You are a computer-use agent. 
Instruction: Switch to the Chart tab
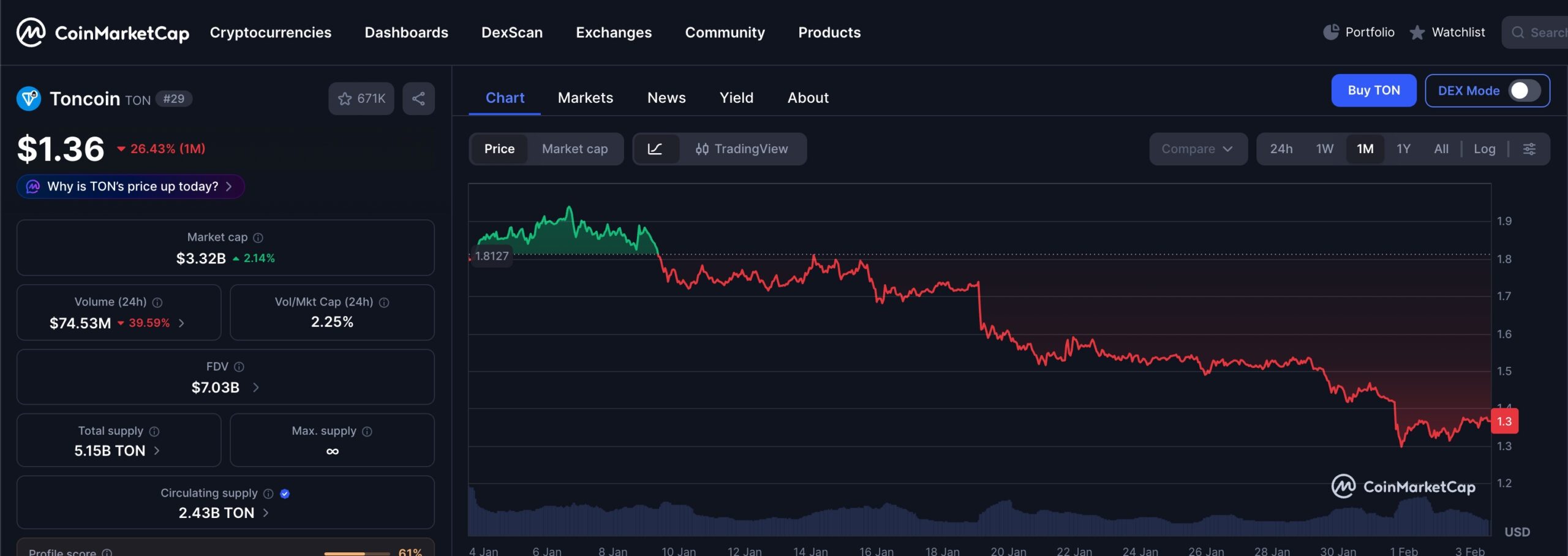tap(505, 98)
